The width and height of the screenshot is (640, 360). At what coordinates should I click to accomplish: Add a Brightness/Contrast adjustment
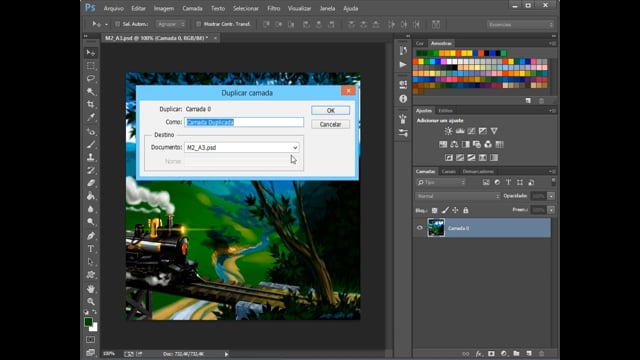coord(448,131)
